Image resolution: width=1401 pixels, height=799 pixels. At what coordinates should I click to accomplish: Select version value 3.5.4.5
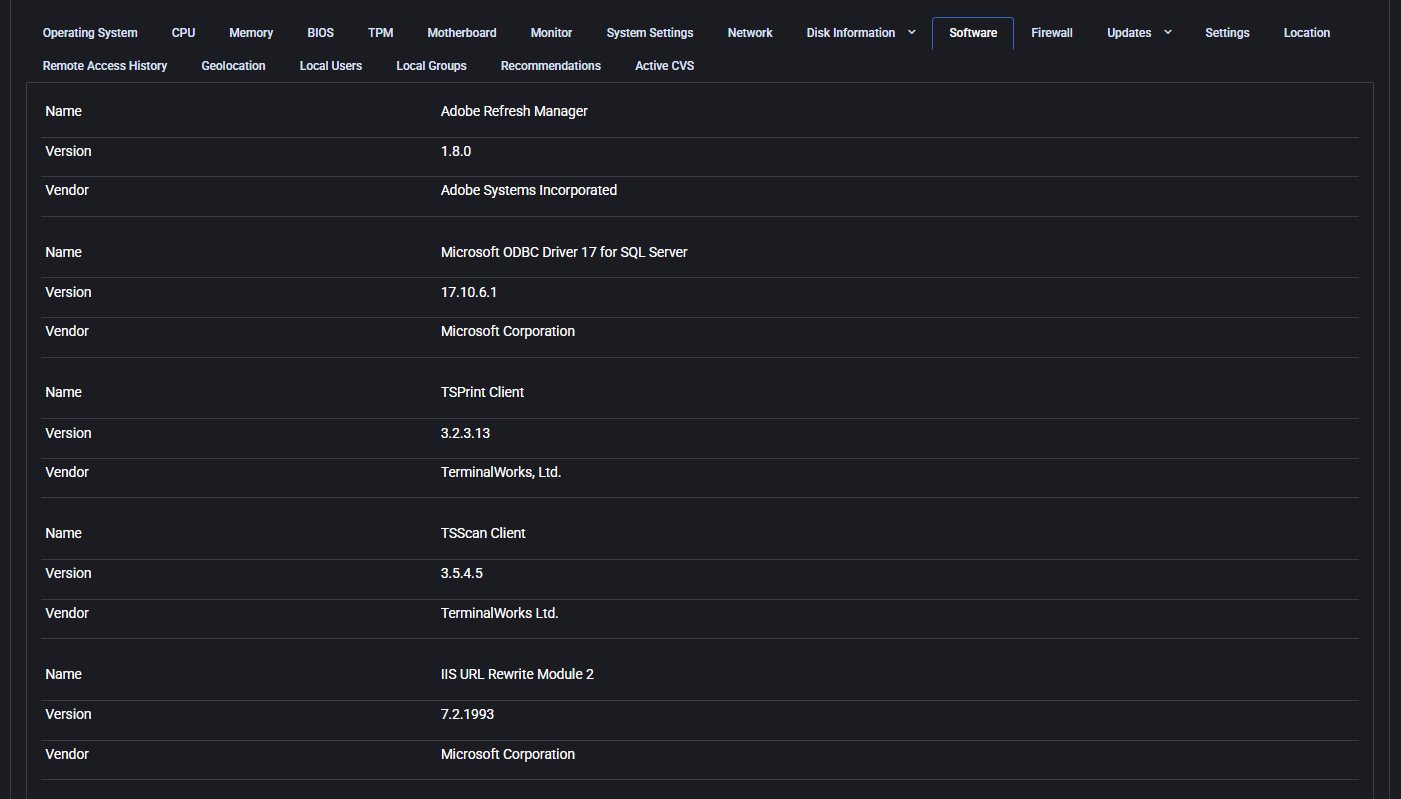pyautogui.click(x=462, y=574)
